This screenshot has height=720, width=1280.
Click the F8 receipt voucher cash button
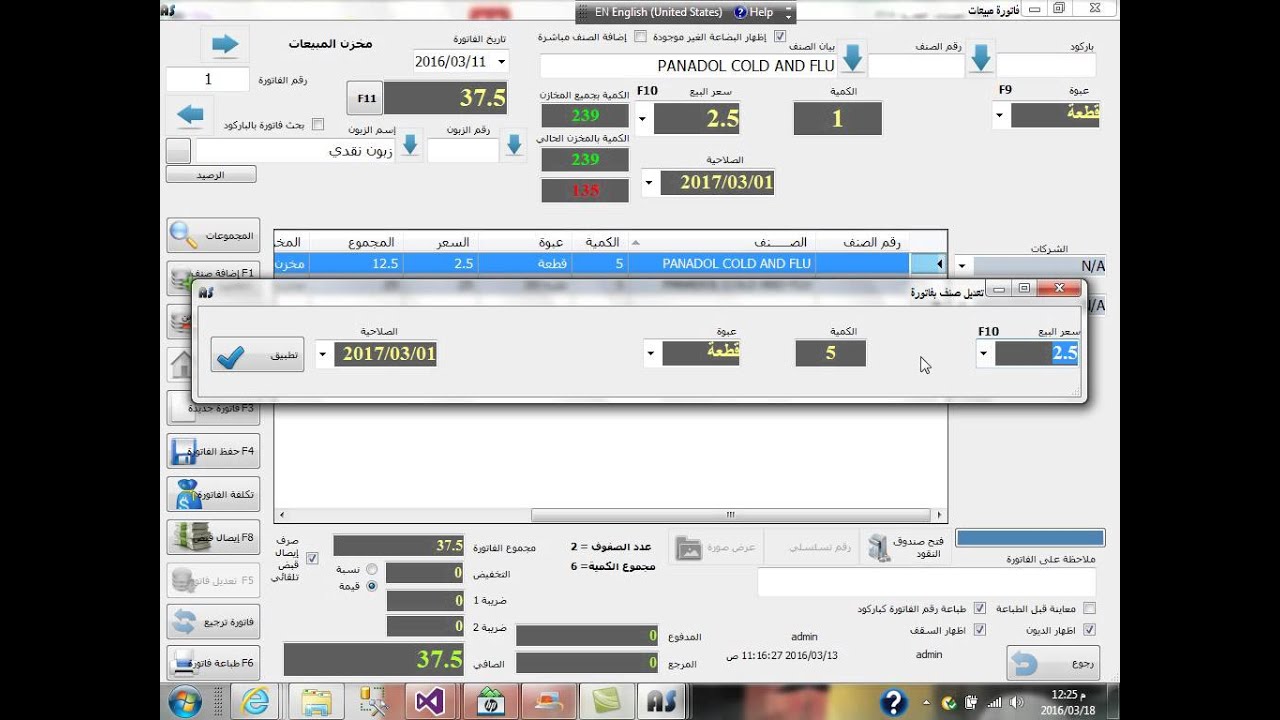[213, 537]
